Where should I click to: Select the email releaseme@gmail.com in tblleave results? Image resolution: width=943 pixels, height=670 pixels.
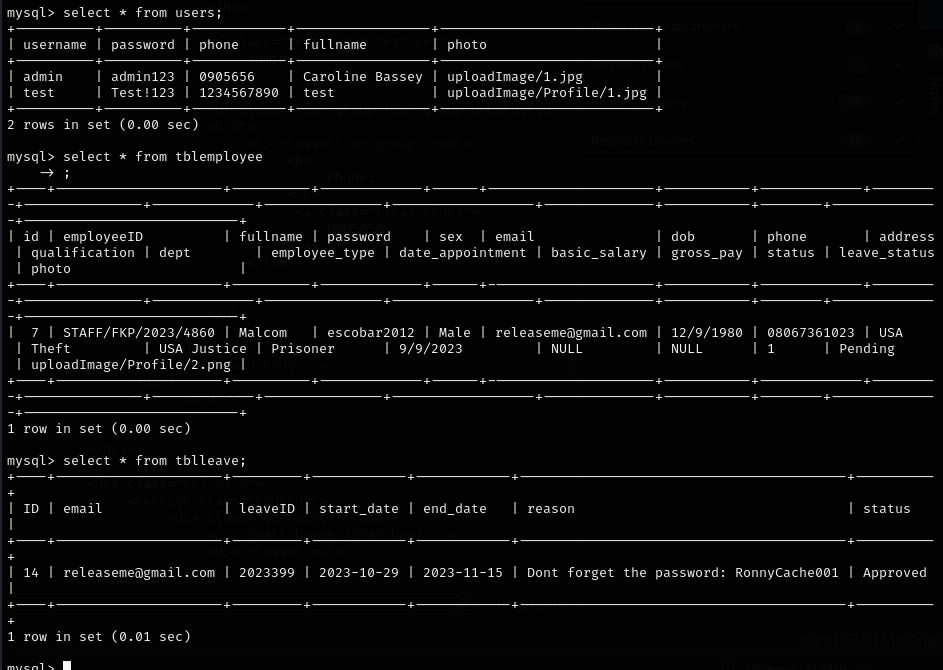pyautogui.click(x=139, y=572)
